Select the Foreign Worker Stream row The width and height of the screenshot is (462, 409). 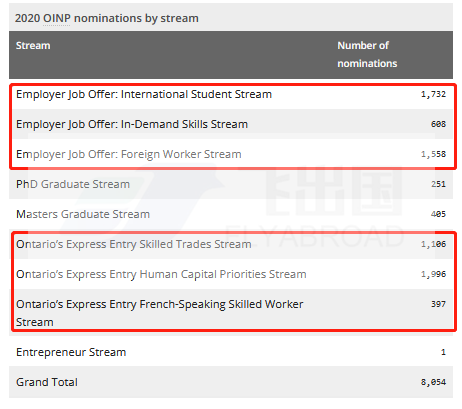pyautogui.click(x=231, y=154)
